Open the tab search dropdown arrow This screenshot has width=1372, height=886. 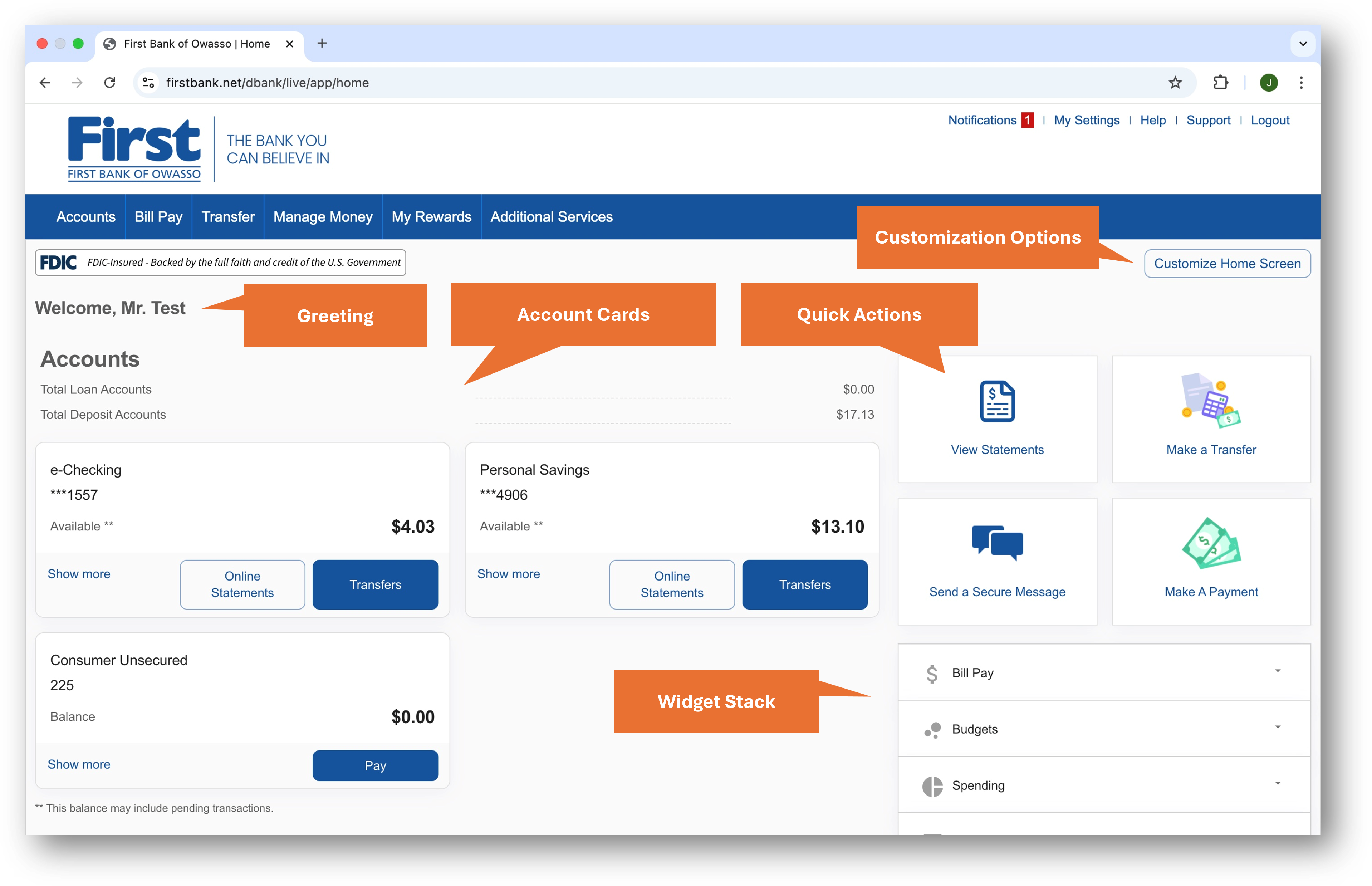[1303, 44]
